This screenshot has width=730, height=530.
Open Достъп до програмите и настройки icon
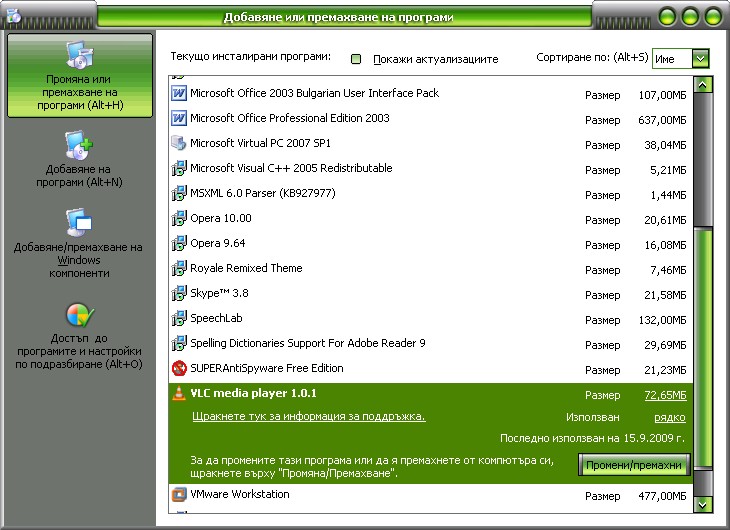(80, 316)
